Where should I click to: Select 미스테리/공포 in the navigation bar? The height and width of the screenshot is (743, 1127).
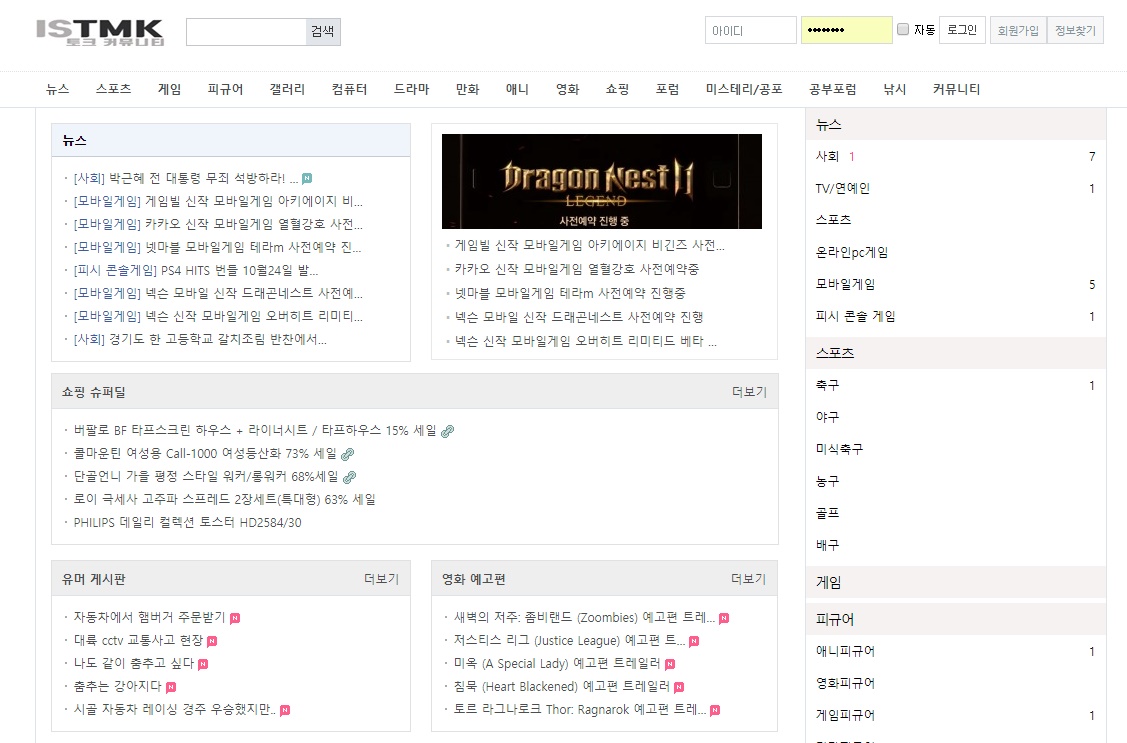click(743, 89)
